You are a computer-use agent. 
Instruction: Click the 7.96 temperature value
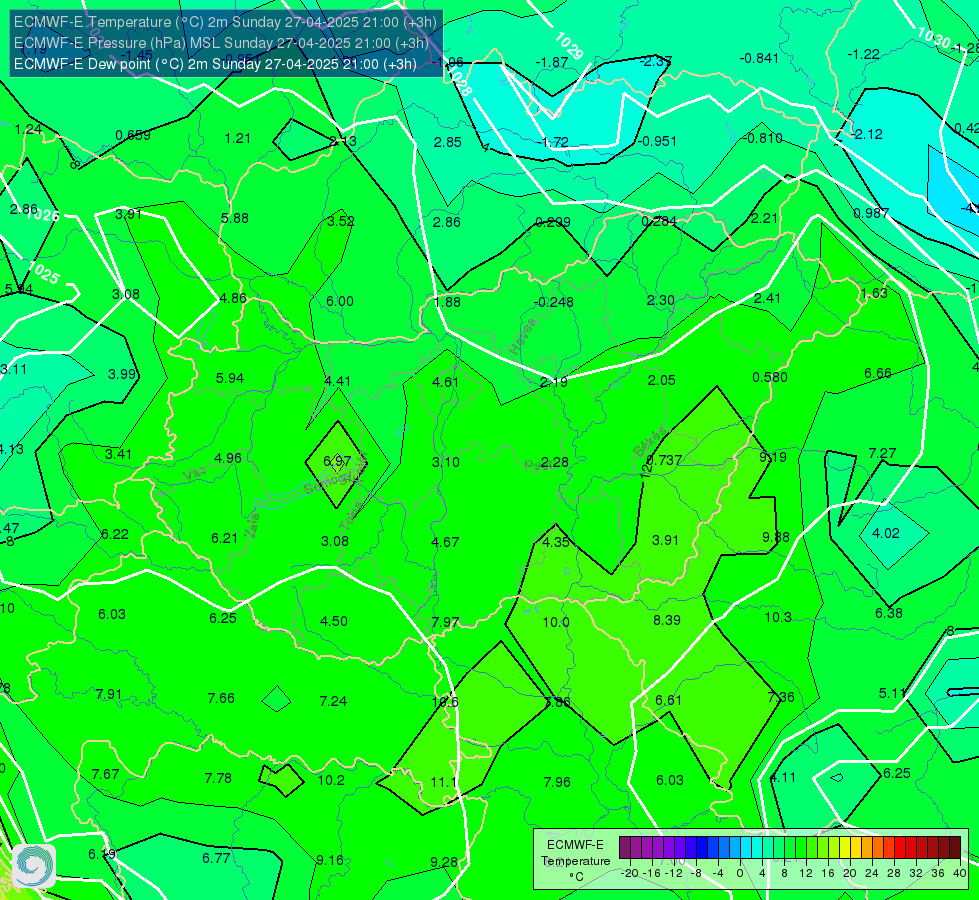(x=557, y=782)
